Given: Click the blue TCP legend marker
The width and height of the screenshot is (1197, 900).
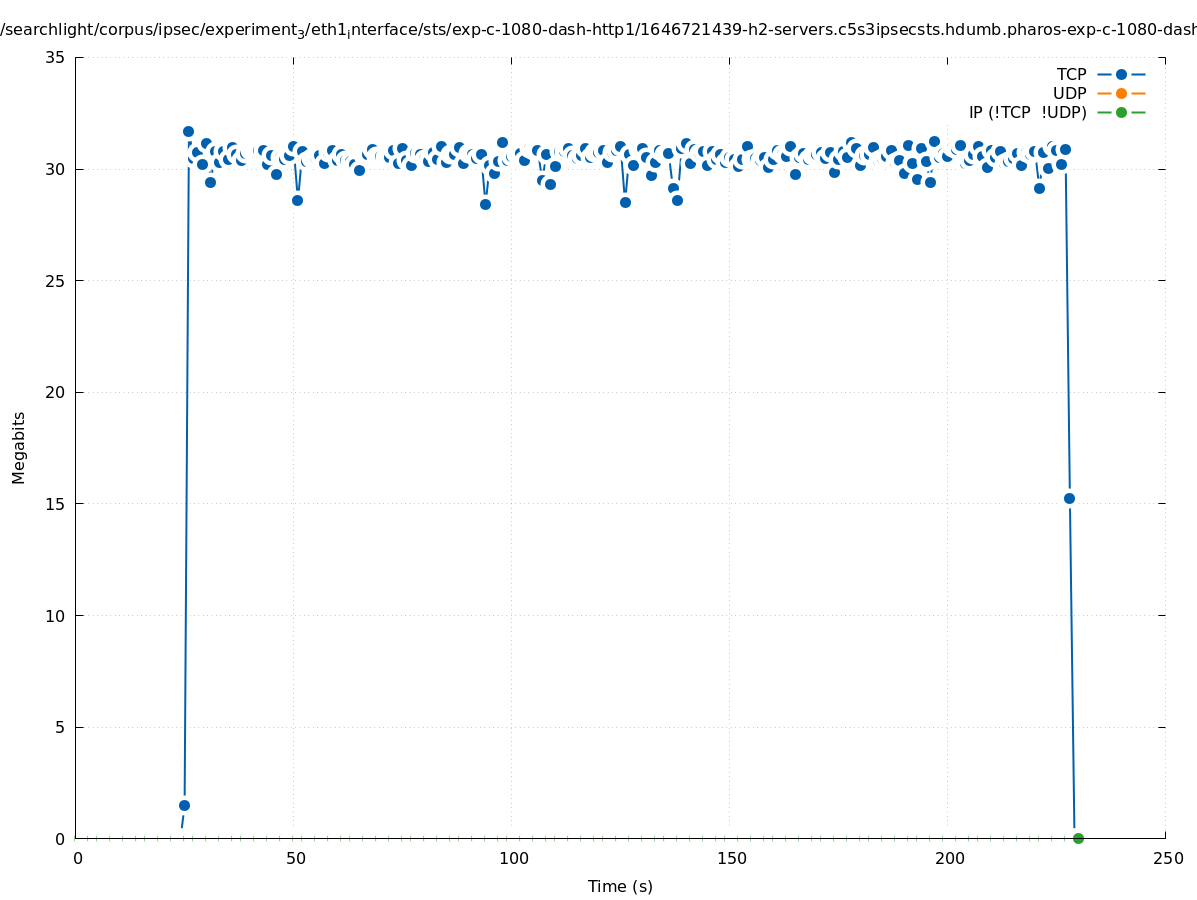Looking at the screenshot, I should 1121,74.
